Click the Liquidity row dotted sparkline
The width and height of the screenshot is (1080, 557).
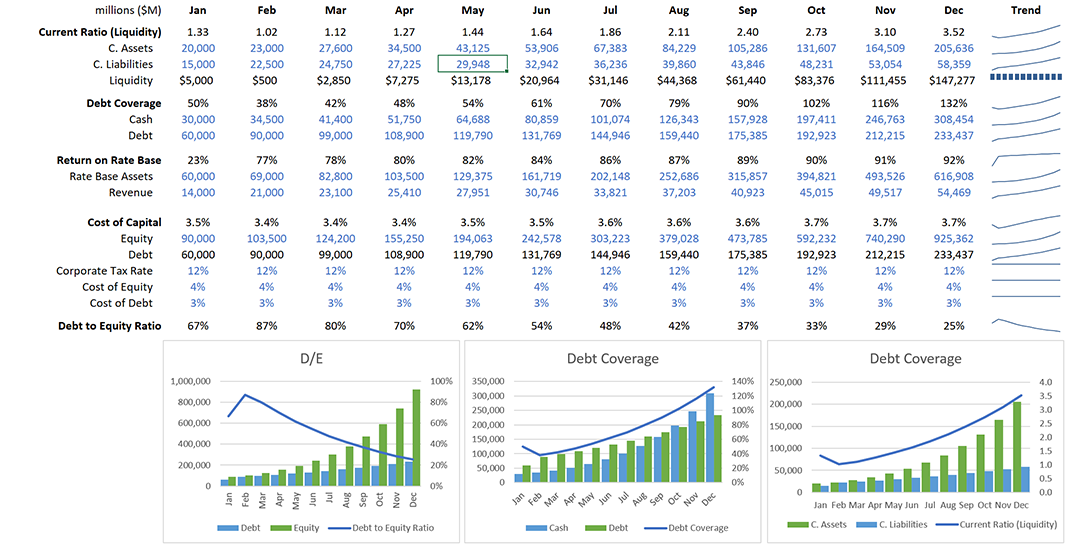(1026, 77)
